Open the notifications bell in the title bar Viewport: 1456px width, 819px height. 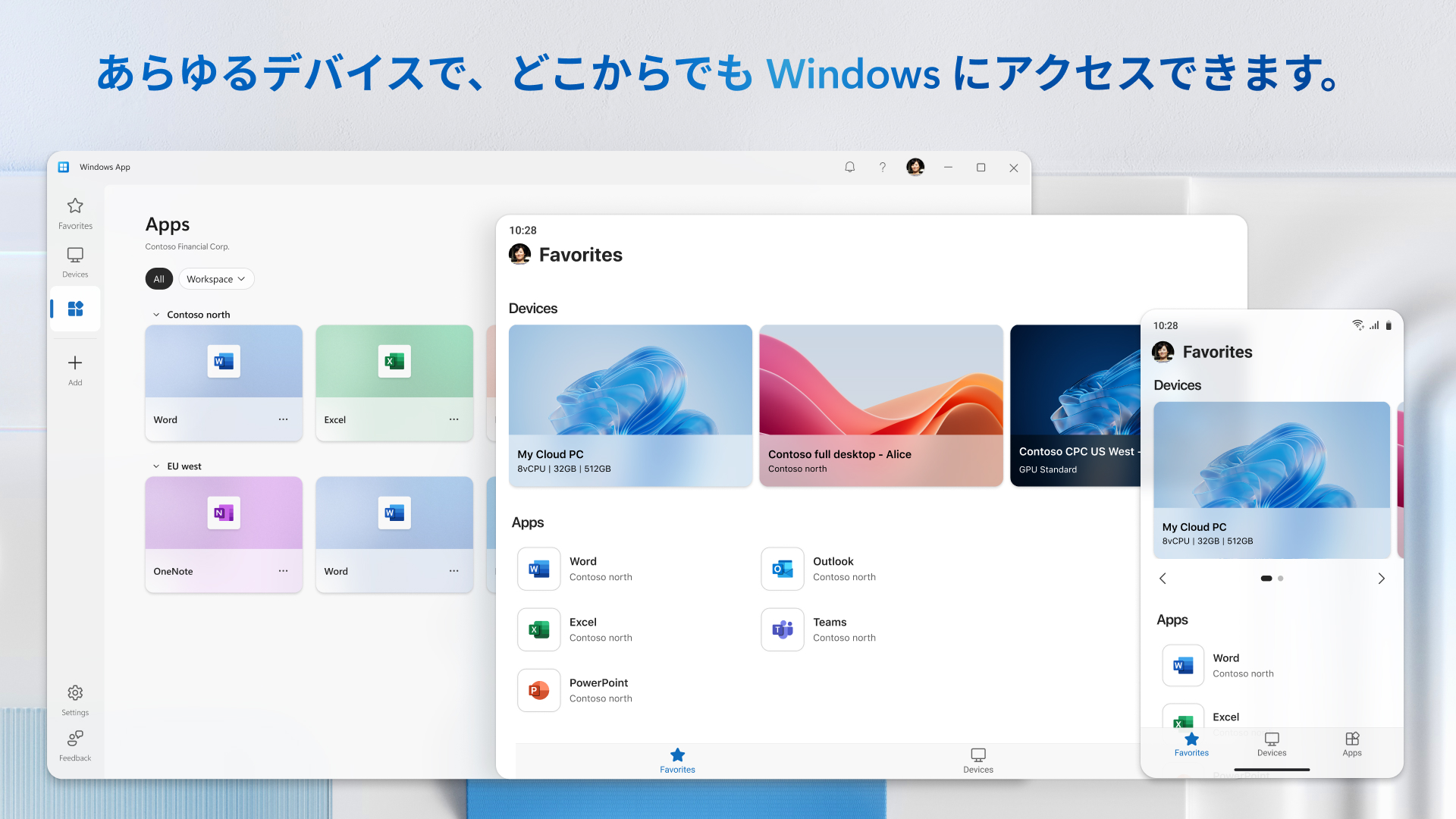pyautogui.click(x=850, y=168)
